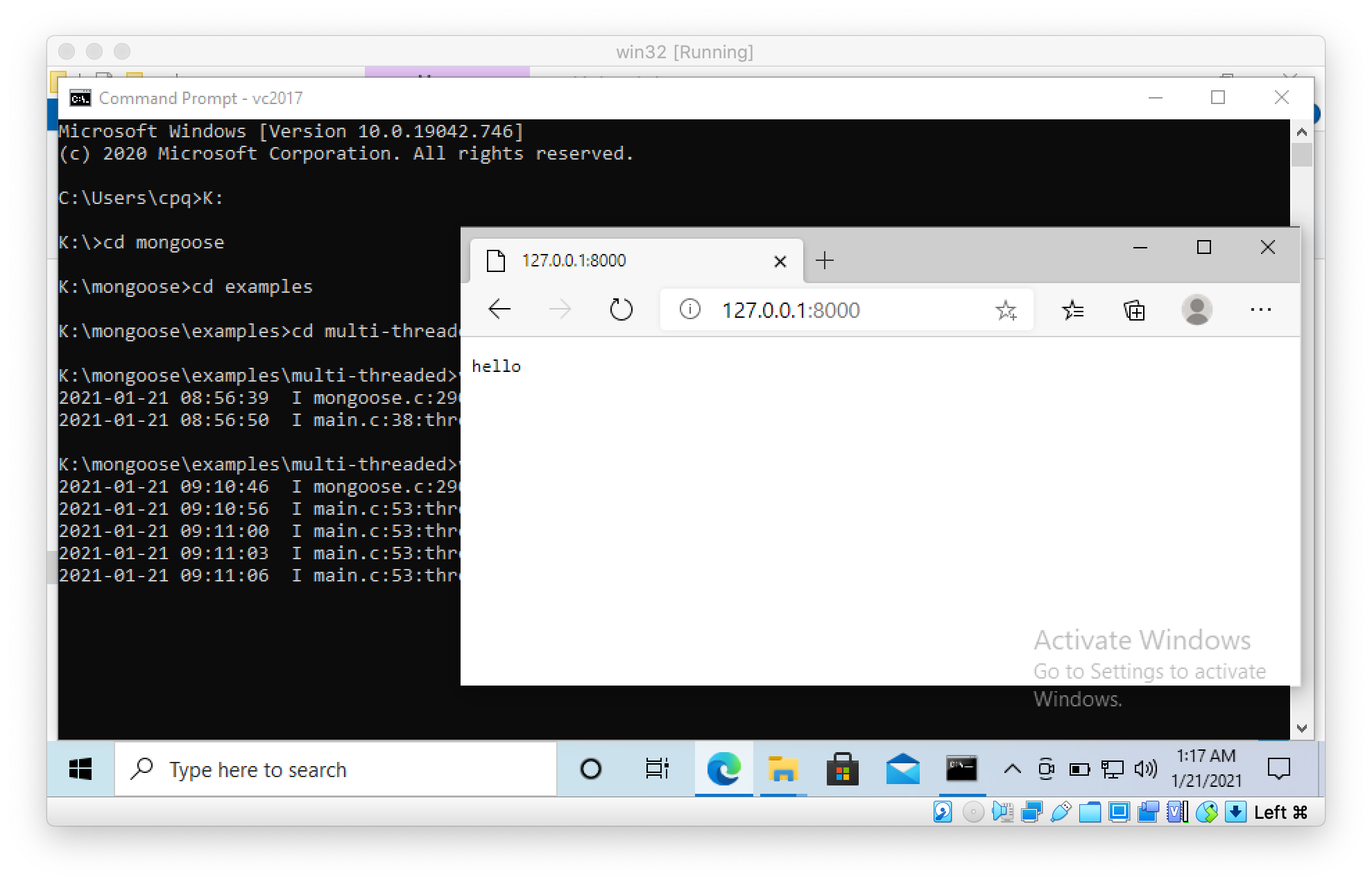The width and height of the screenshot is (1372, 884).
Task: Expand hidden icons in the system tray
Action: pyautogui.click(x=1013, y=769)
